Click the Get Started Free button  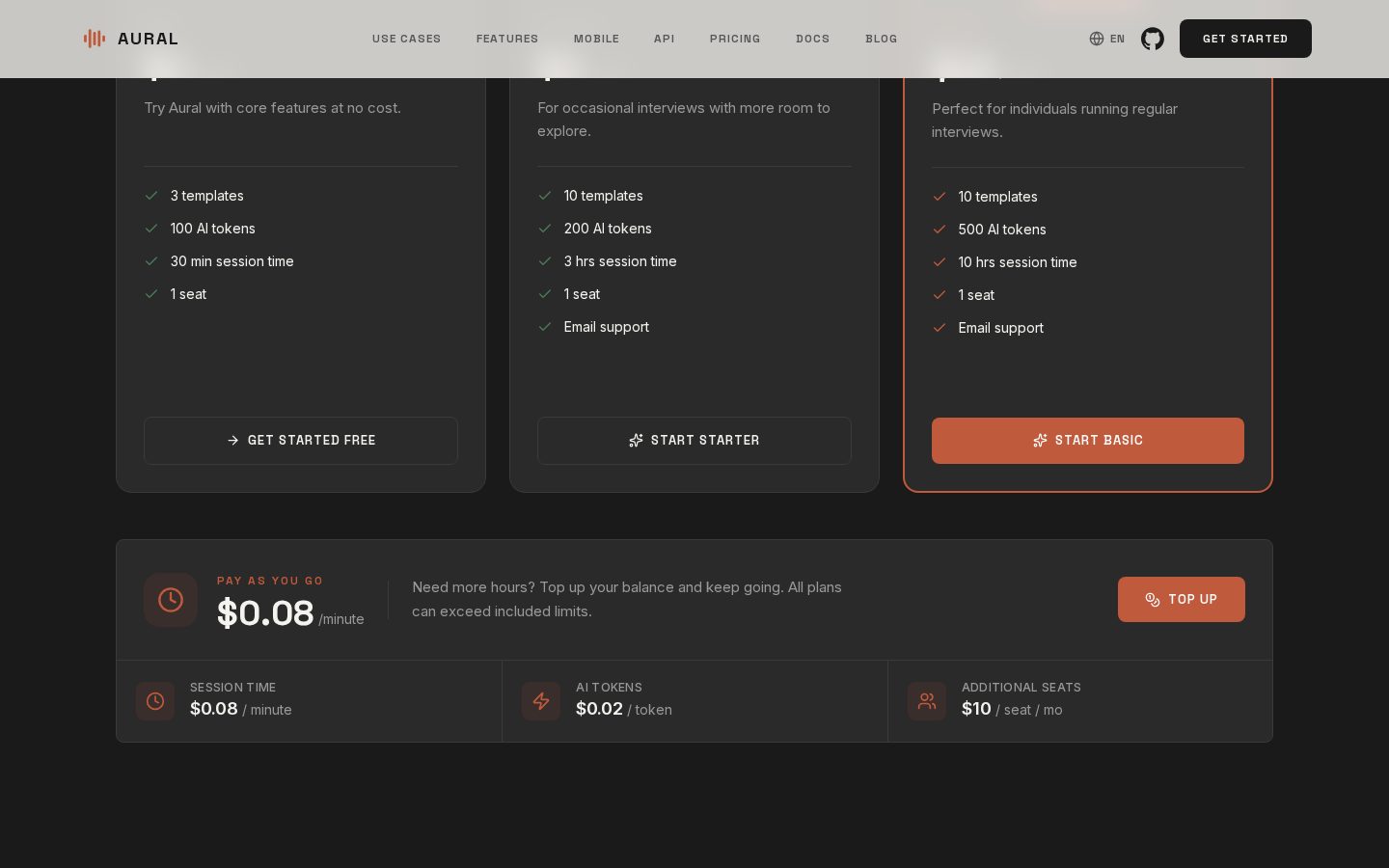point(301,441)
